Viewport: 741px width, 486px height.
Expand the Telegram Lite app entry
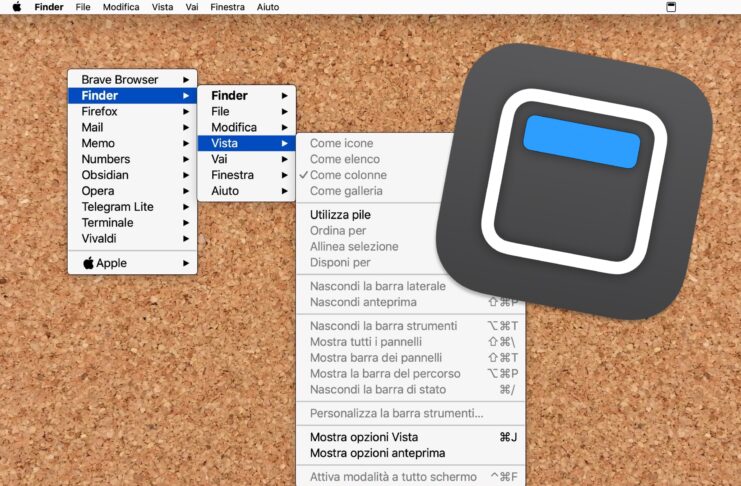point(132,207)
